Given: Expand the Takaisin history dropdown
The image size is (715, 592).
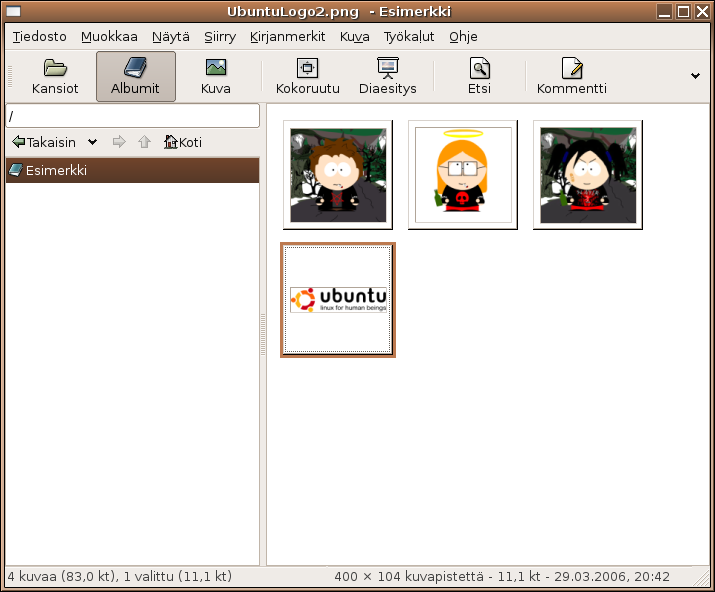Looking at the screenshot, I should tap(93, 142).
